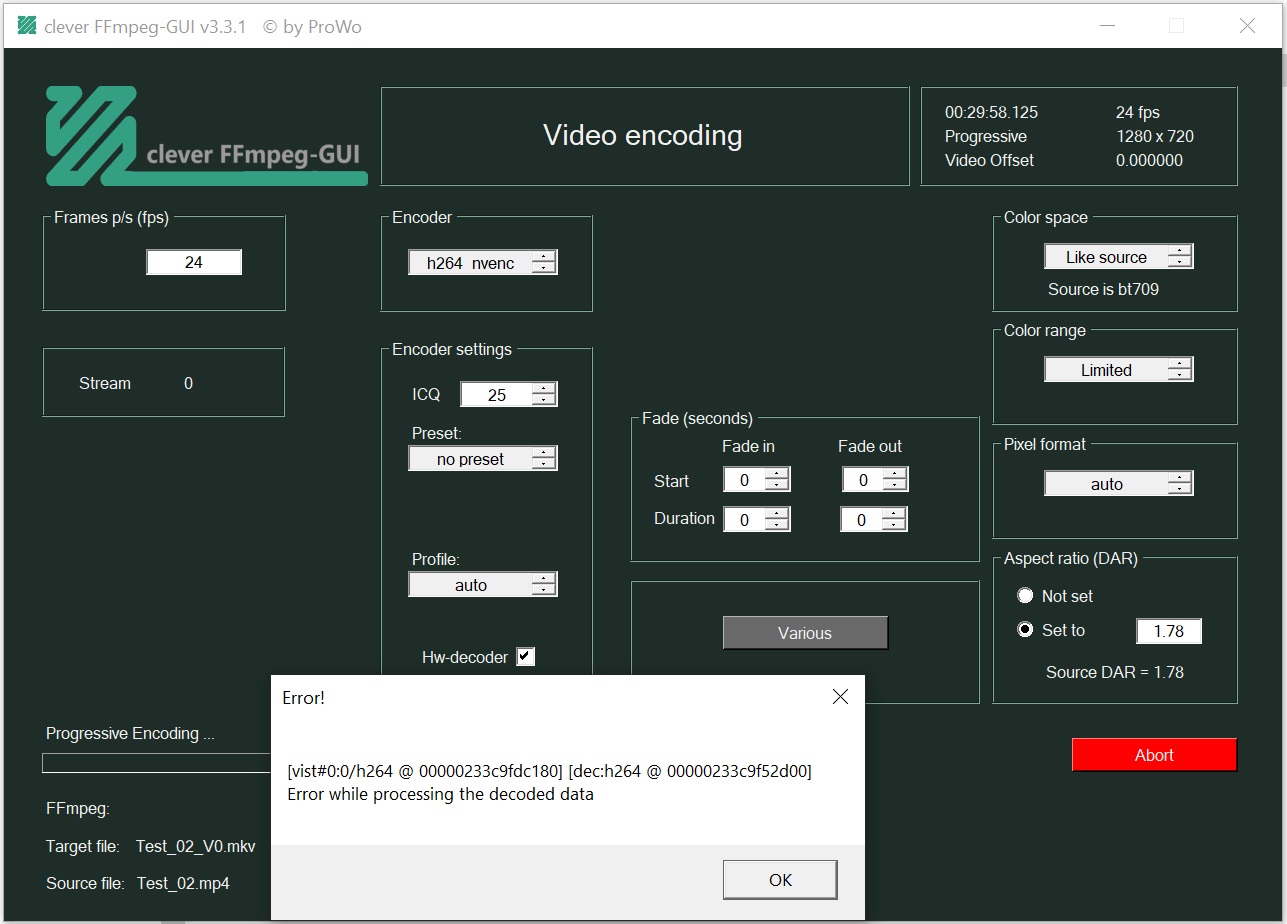This screenshot has height=924, width=1287.
Task: Increase the ICQ value with up arrow
Action: point(544,389)
